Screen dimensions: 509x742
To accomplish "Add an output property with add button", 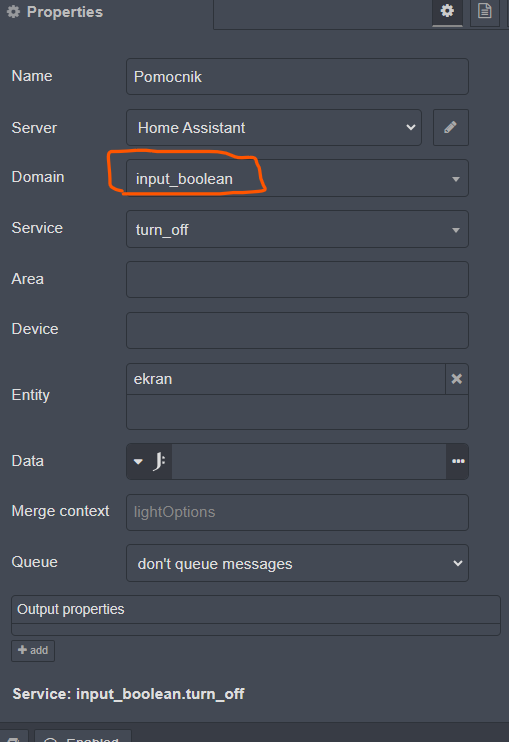I will [x=33, y=650].
